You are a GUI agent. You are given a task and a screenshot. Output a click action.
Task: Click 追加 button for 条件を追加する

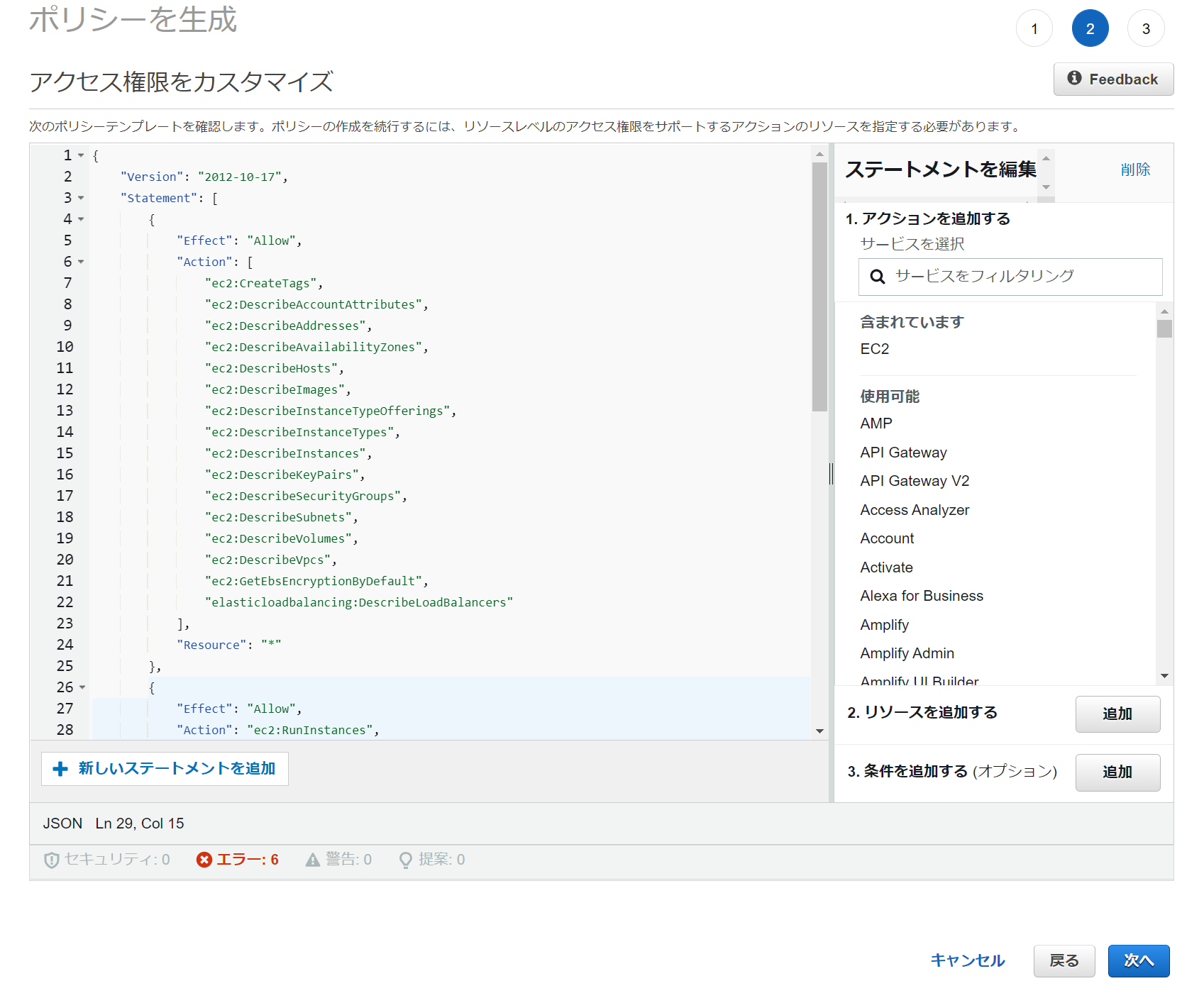tap(1117, 772)
